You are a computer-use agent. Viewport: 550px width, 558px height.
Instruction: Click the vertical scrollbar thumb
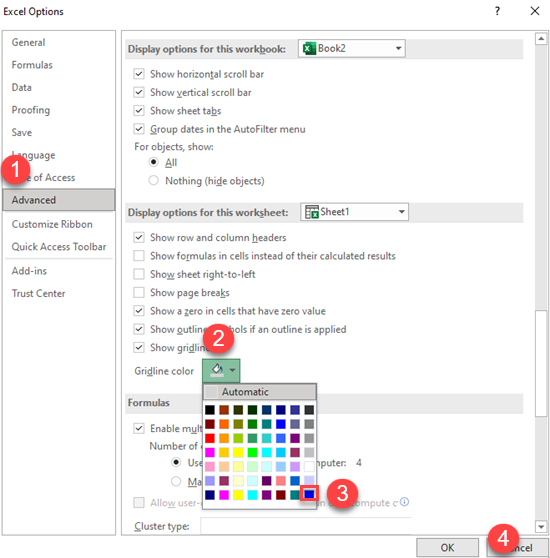click(x=541, y=363)
